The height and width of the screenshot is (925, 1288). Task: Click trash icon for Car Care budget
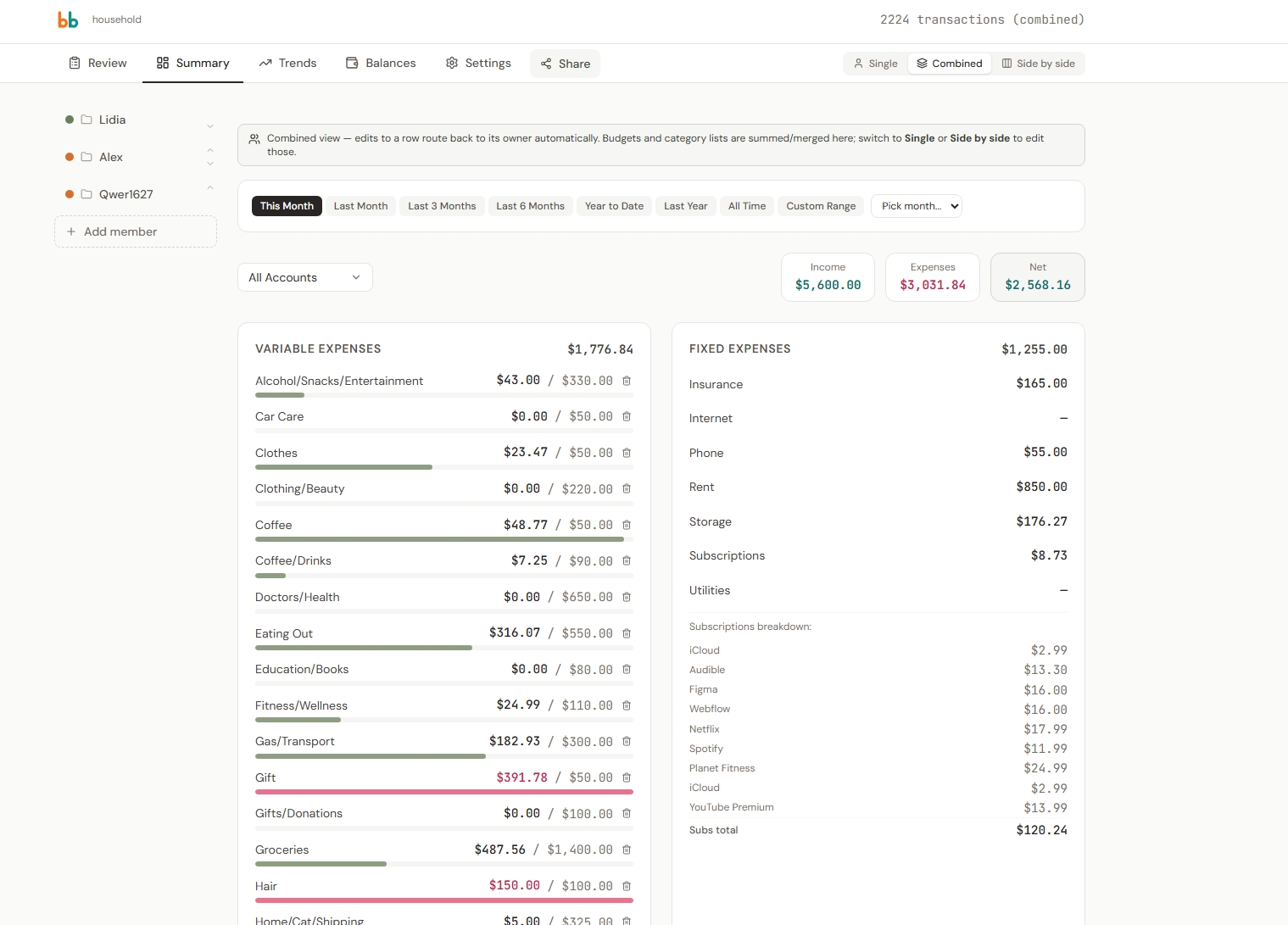[x=627, y=416]
